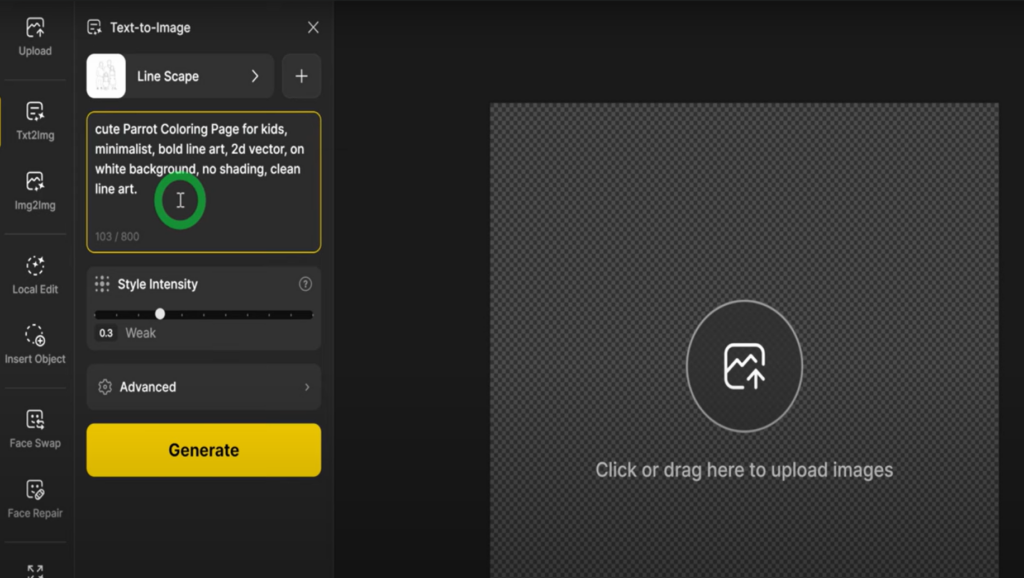Expand the Advanced settings section
The image size is (1024, 578).
pos(204,387)
